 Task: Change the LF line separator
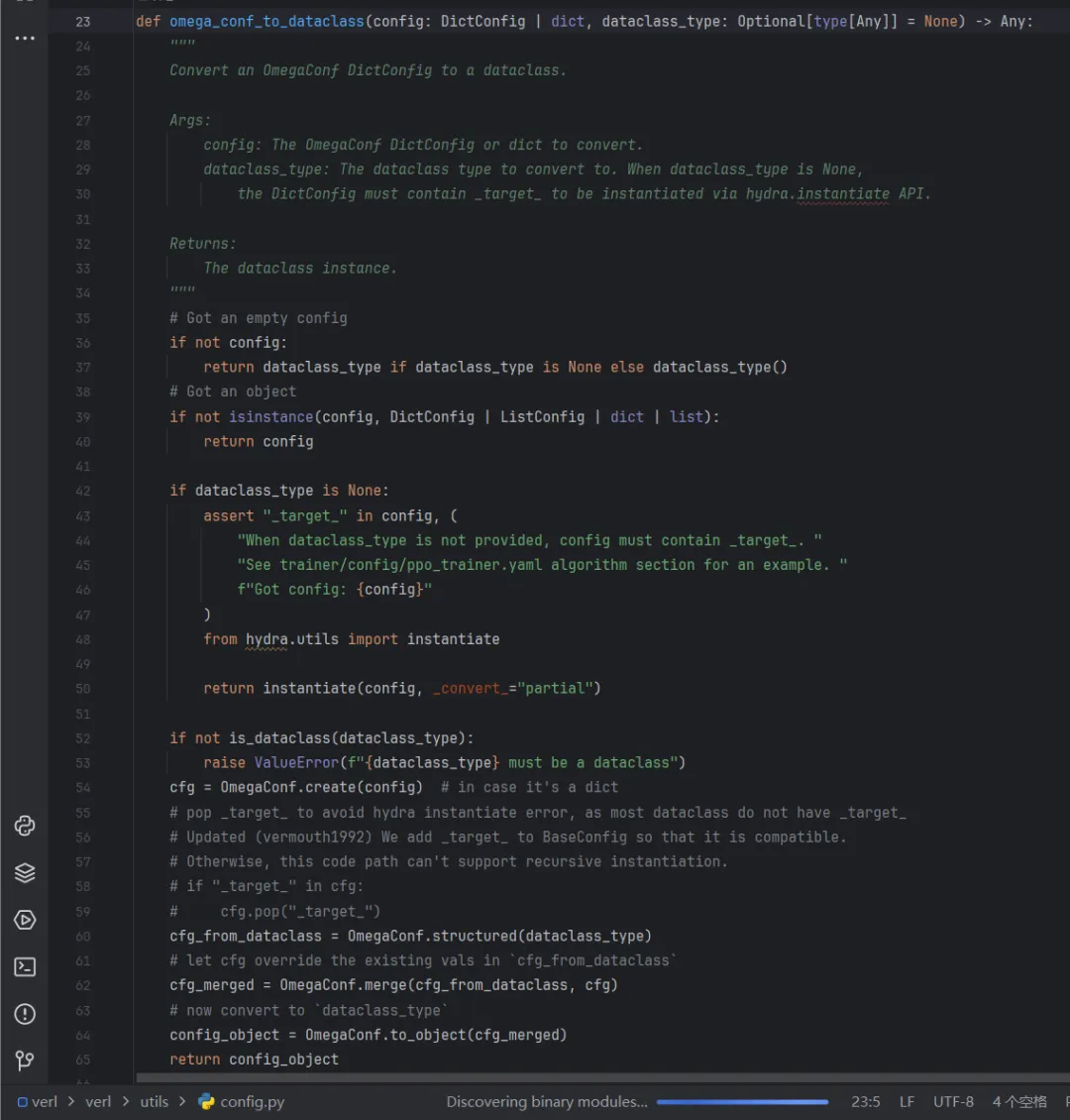(907, 1101)
